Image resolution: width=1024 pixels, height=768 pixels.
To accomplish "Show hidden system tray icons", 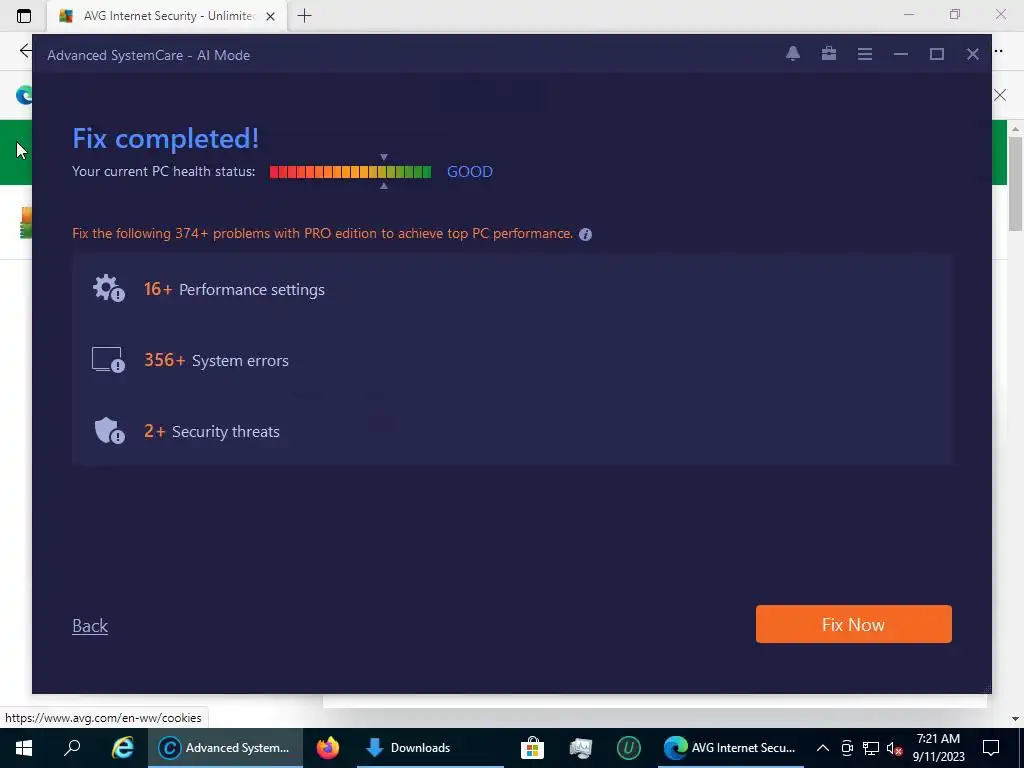I will pyautogui.click(x=823, y=748).
